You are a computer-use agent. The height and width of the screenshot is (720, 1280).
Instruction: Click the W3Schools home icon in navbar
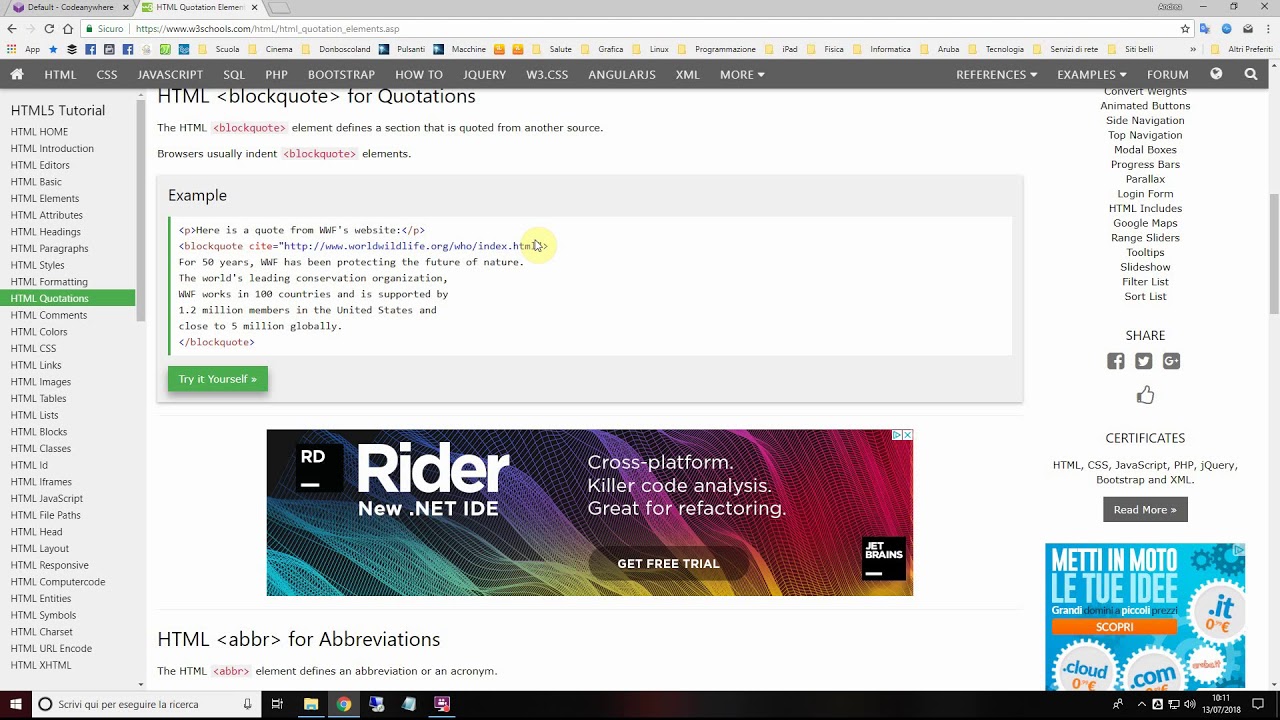(17, 74)
